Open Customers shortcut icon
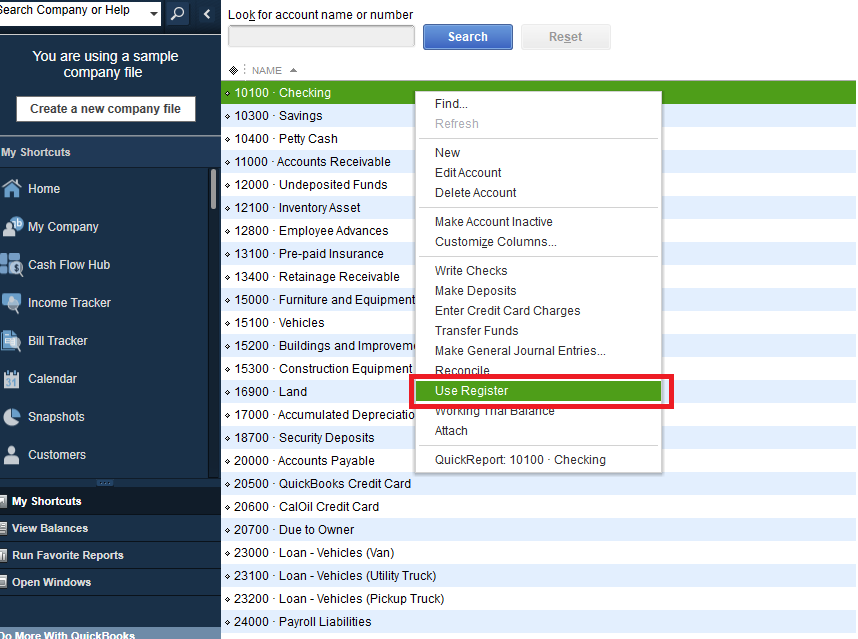Screen dimensions: 858x639 (x=11, y=455)
